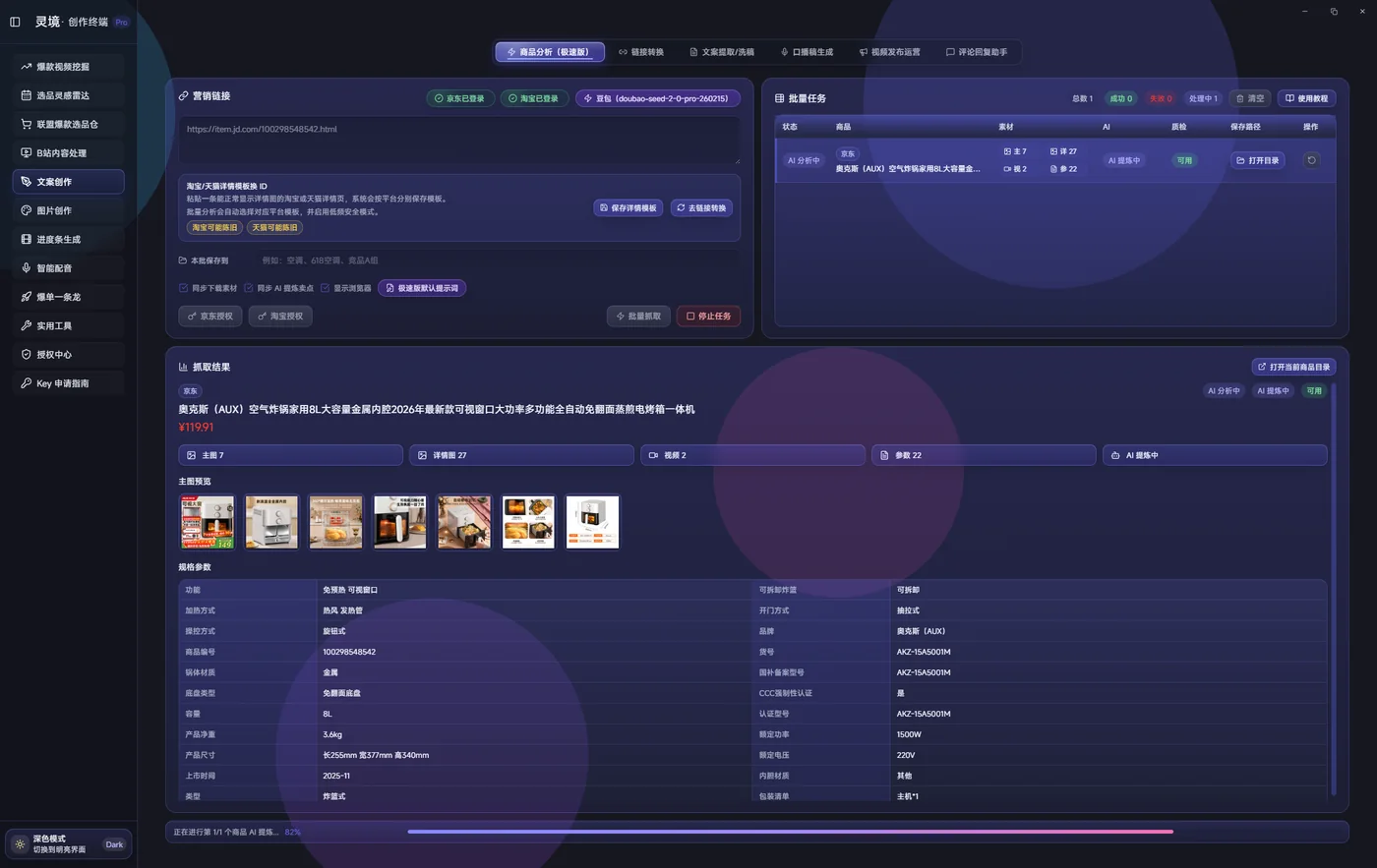Screen dimensions: 1377x868
Task: Open the sixth main image thumbnail
Action: pyautogui.click(x=528, y=522)
